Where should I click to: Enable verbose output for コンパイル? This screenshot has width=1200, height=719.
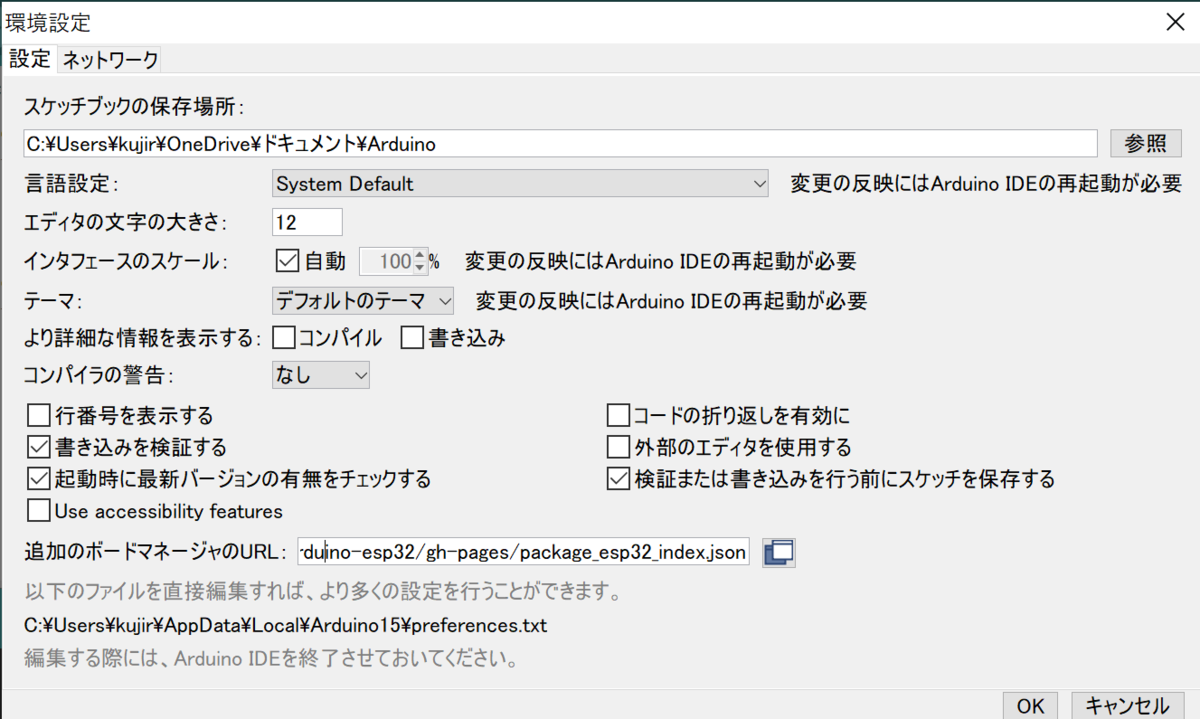pyautogui.click(x=285, y=337)
